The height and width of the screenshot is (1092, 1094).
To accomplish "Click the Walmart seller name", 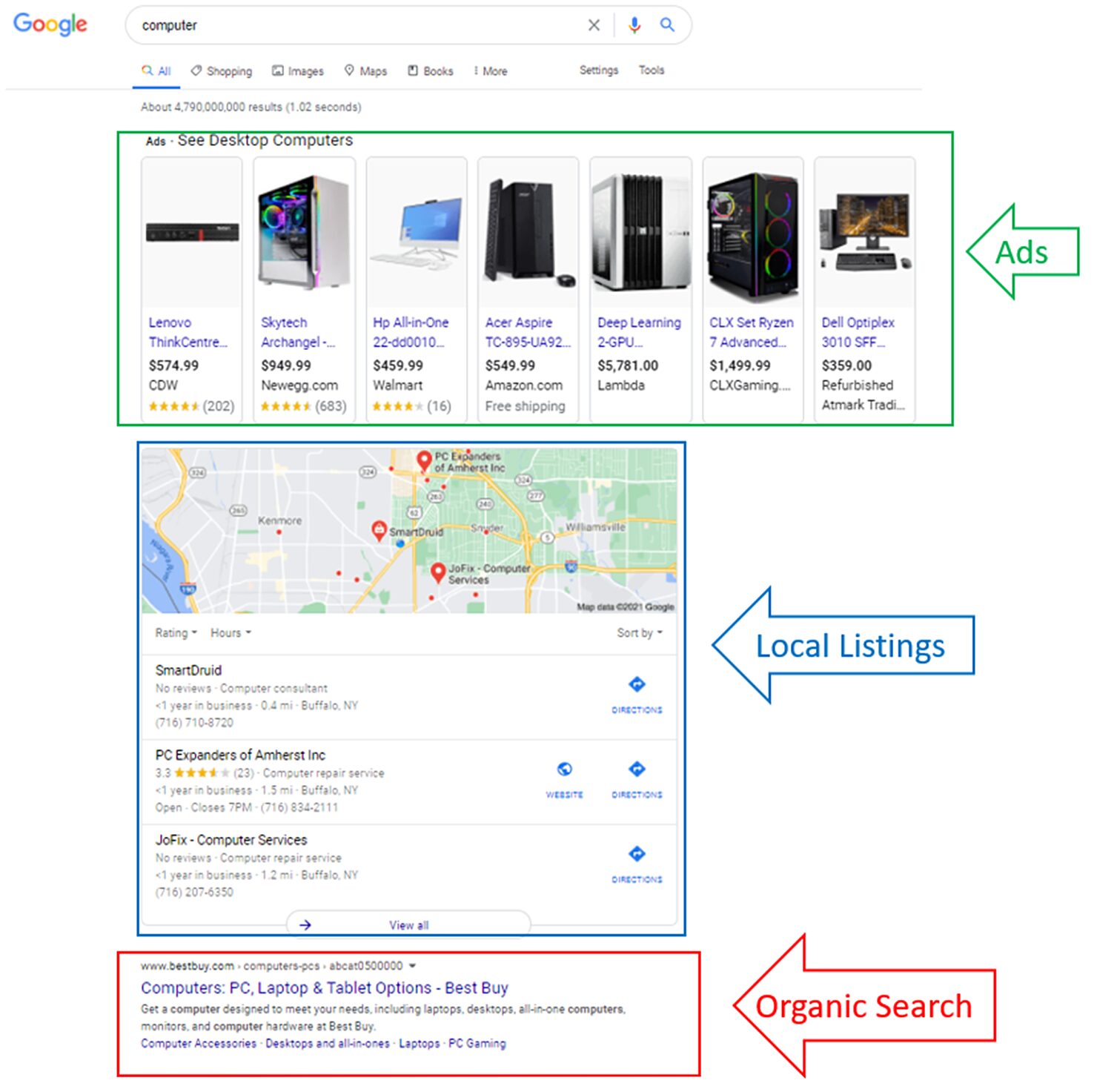I will (397, 385).
